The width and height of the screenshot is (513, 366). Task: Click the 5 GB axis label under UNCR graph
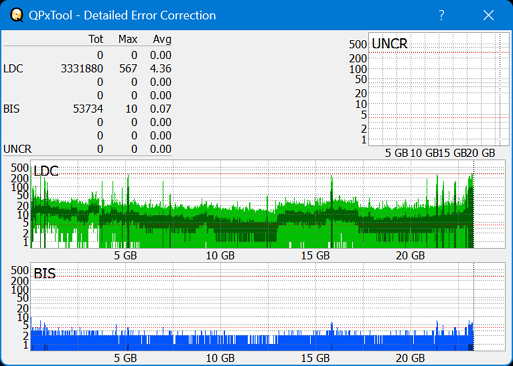[397, 153]
